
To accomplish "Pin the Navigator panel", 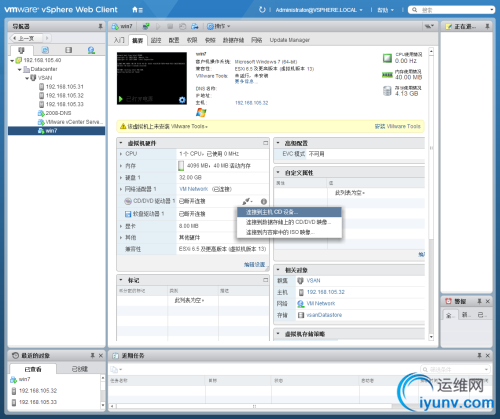I will (100, 26).
